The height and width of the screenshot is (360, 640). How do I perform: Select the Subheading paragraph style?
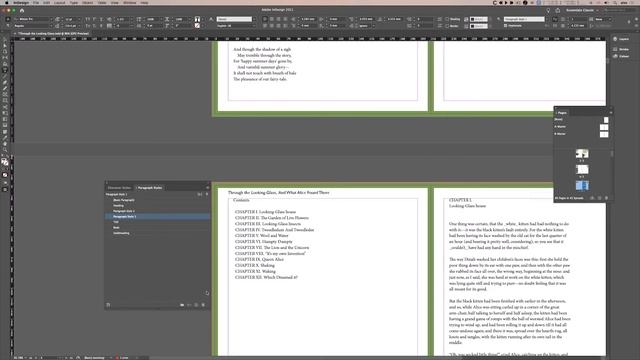[x=158, y=233]
